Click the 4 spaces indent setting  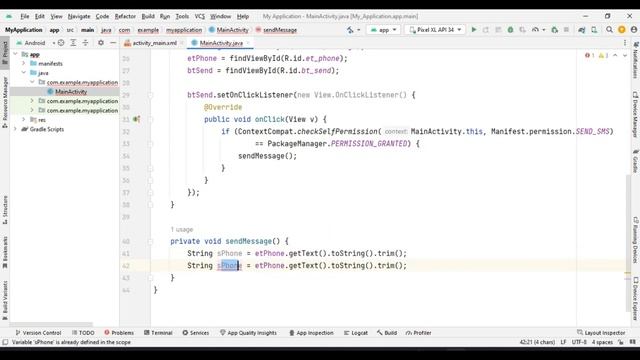tap(602, 342)
